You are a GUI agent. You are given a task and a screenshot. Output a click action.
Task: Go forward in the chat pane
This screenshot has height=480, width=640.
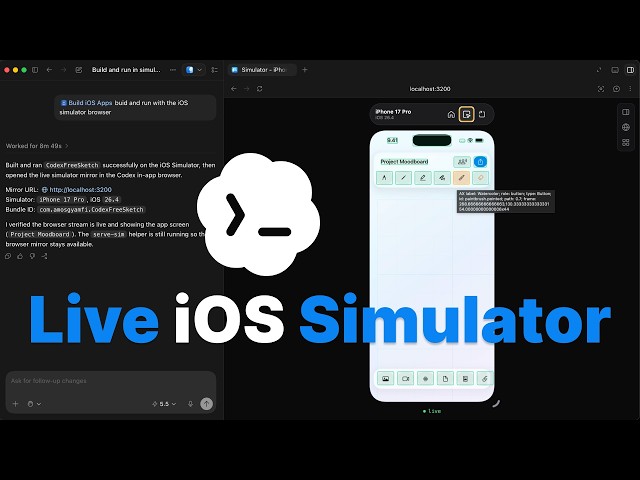tap(63, 70)
